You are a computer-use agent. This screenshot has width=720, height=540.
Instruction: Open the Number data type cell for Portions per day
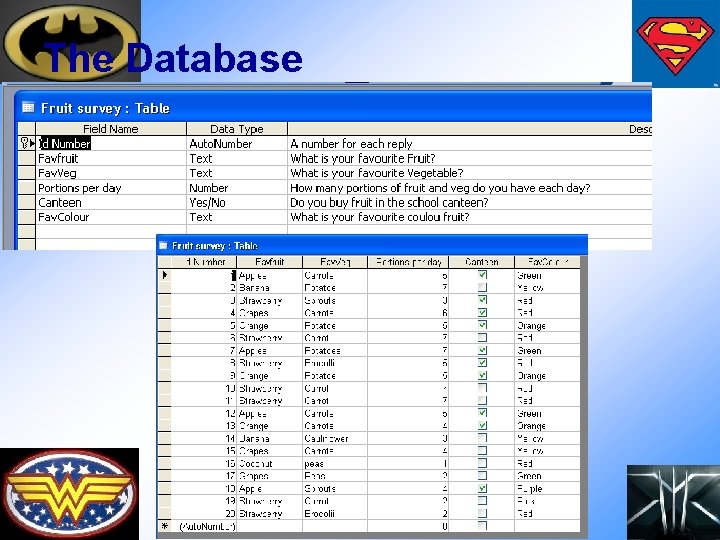click(x=237, y=188)
